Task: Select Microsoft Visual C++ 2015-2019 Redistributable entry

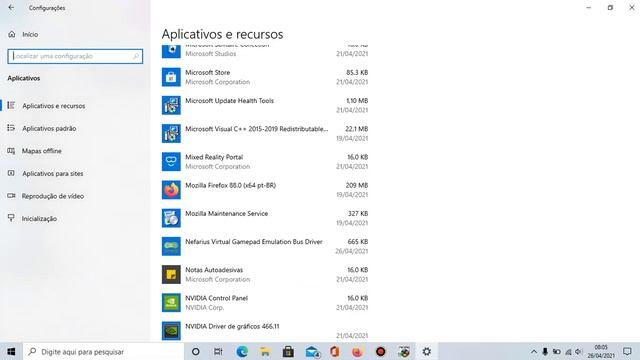Action: pos(256,129)
